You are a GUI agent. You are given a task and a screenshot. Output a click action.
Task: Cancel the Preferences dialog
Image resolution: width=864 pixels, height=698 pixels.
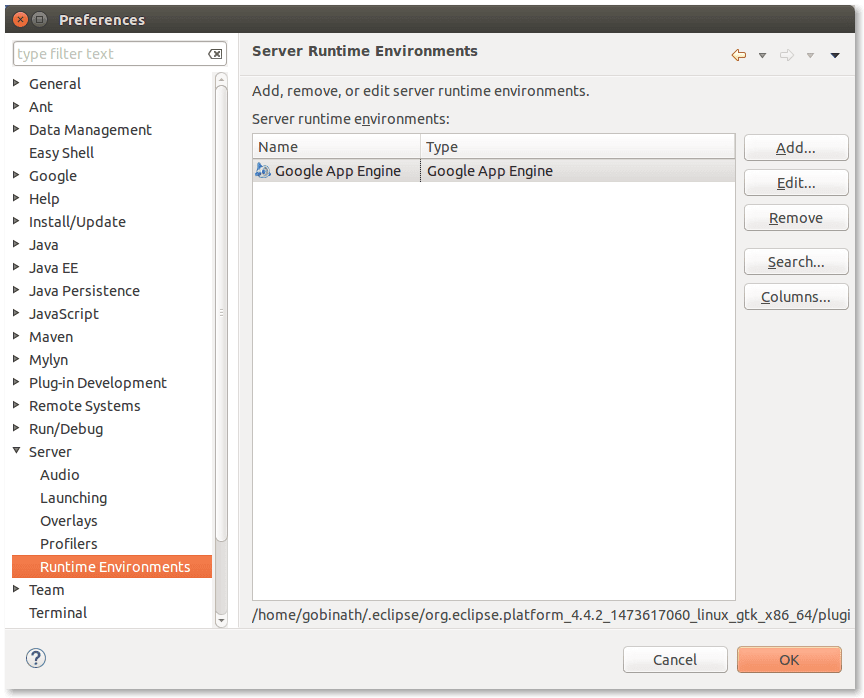[675, 659]
